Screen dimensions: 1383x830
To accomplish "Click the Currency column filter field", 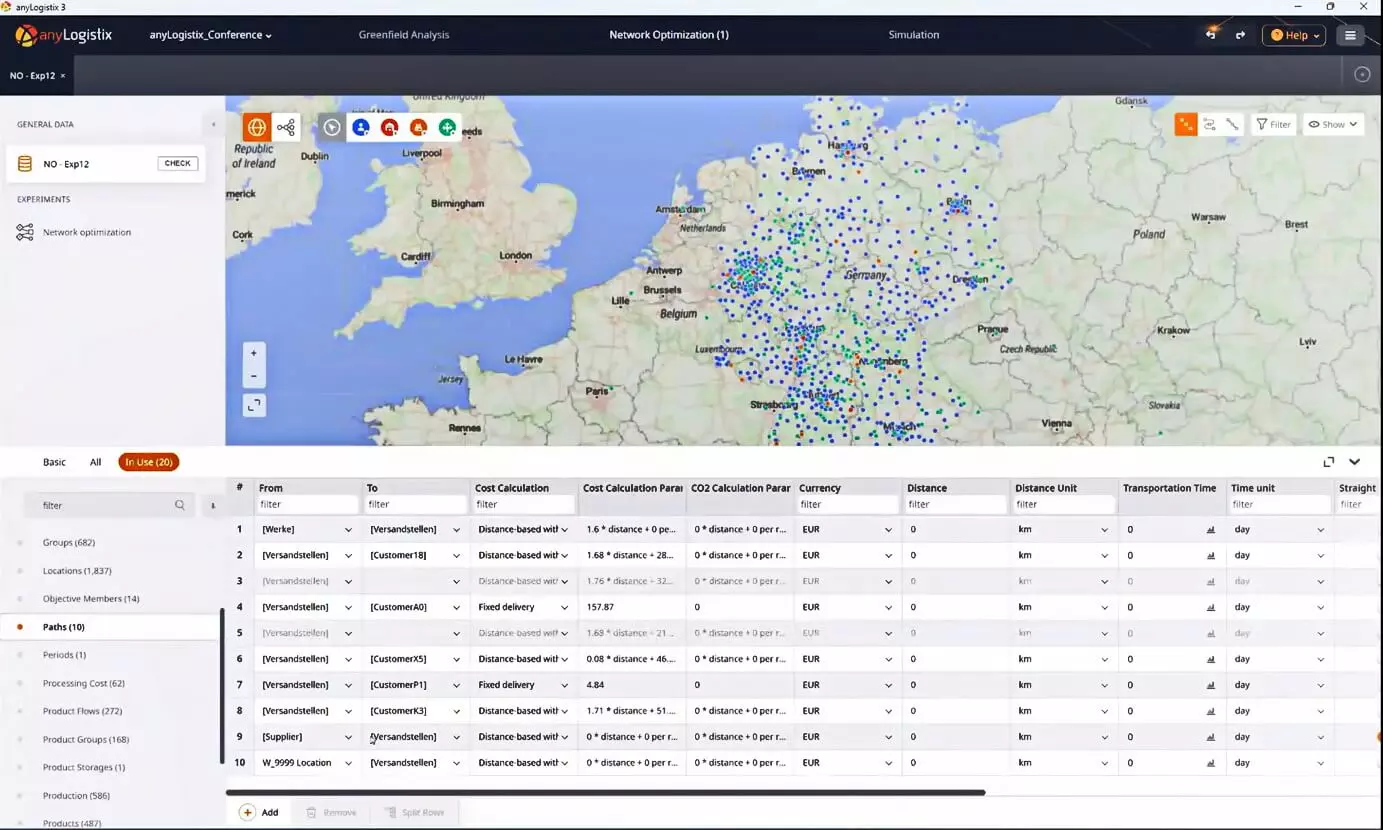I will pyautogui.click(x=847, y=505).
